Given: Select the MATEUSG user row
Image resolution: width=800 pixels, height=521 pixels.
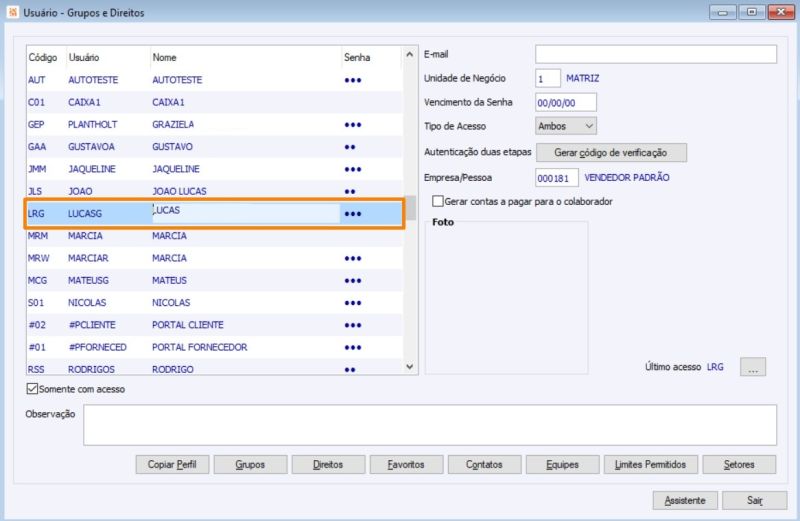Looking at the screenshot, I should click(215, 281).
